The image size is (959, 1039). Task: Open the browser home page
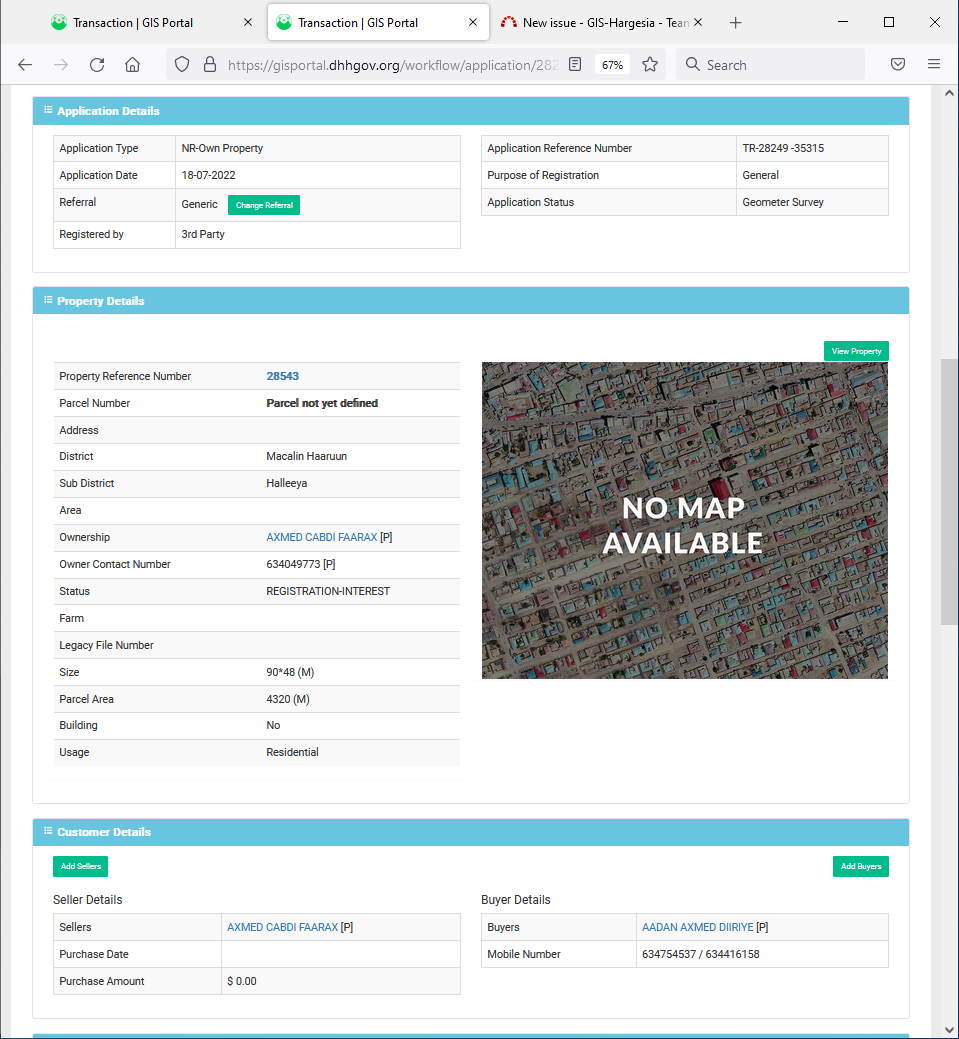pos(133,64)
